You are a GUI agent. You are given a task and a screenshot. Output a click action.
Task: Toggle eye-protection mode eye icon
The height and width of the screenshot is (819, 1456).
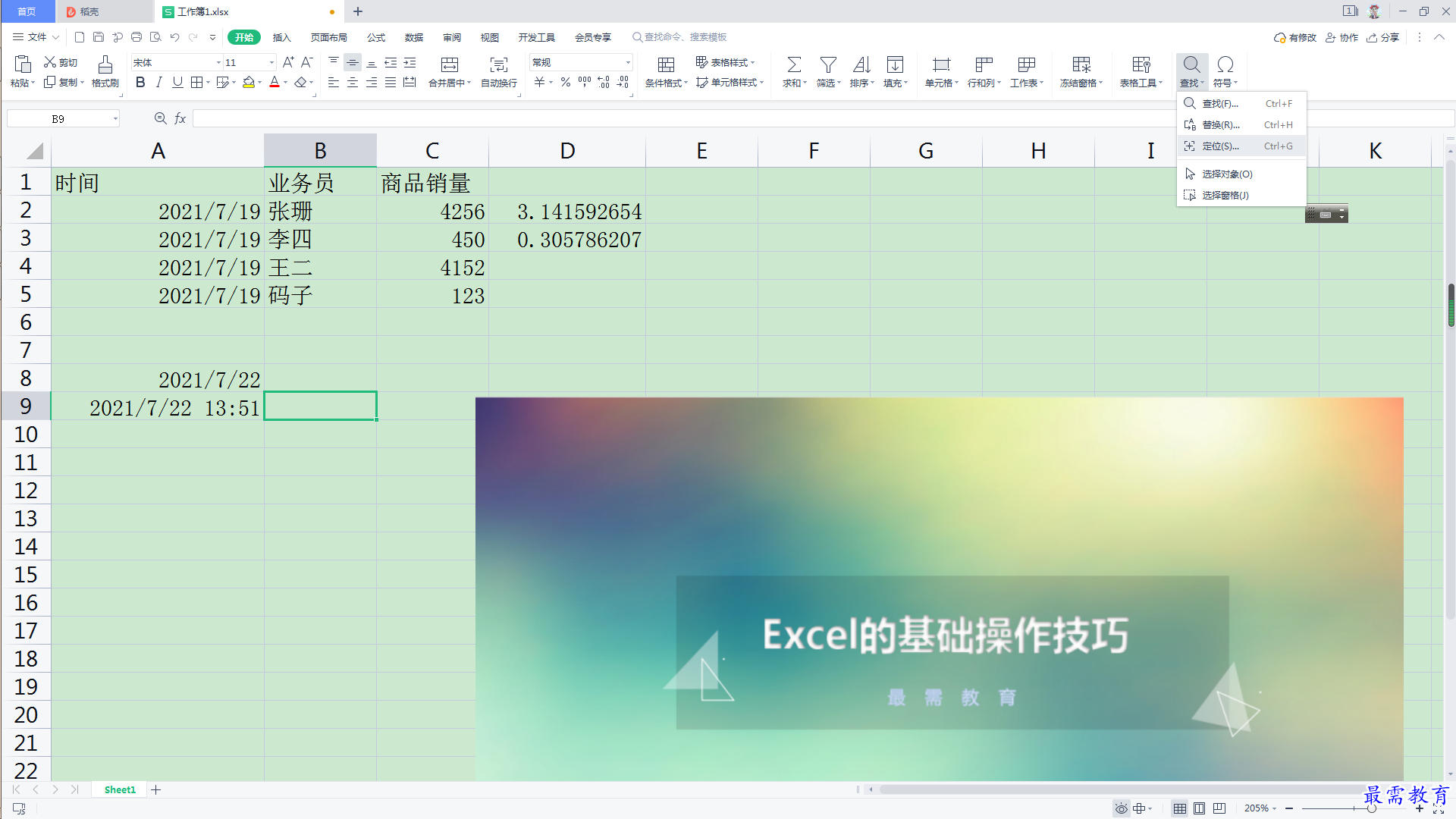click(x=1121, y=808)
